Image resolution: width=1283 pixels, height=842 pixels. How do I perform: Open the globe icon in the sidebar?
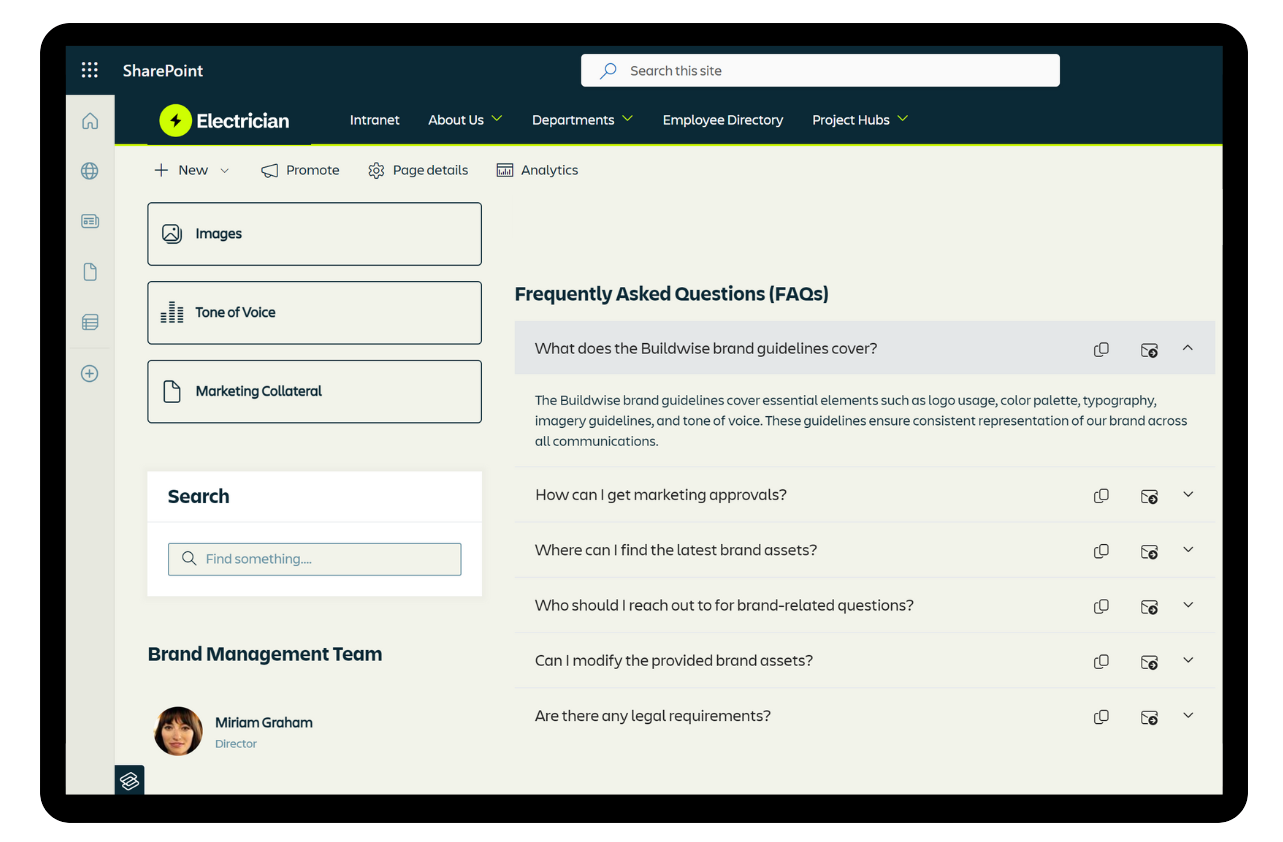89,170
